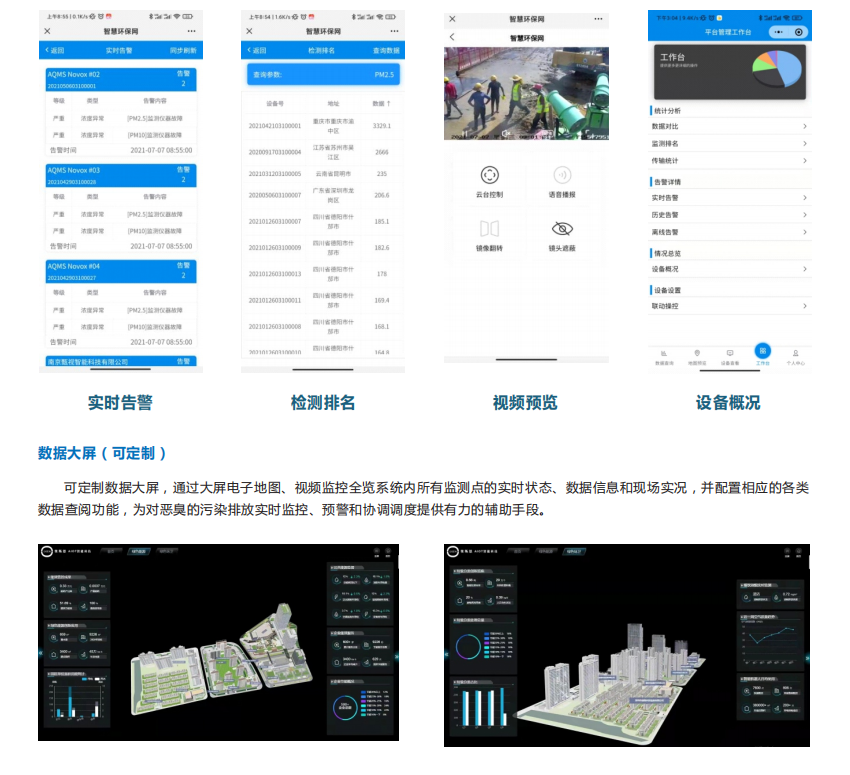
Task: Open 实时告警 row chevron in workbench
Action: click(804, 198)
